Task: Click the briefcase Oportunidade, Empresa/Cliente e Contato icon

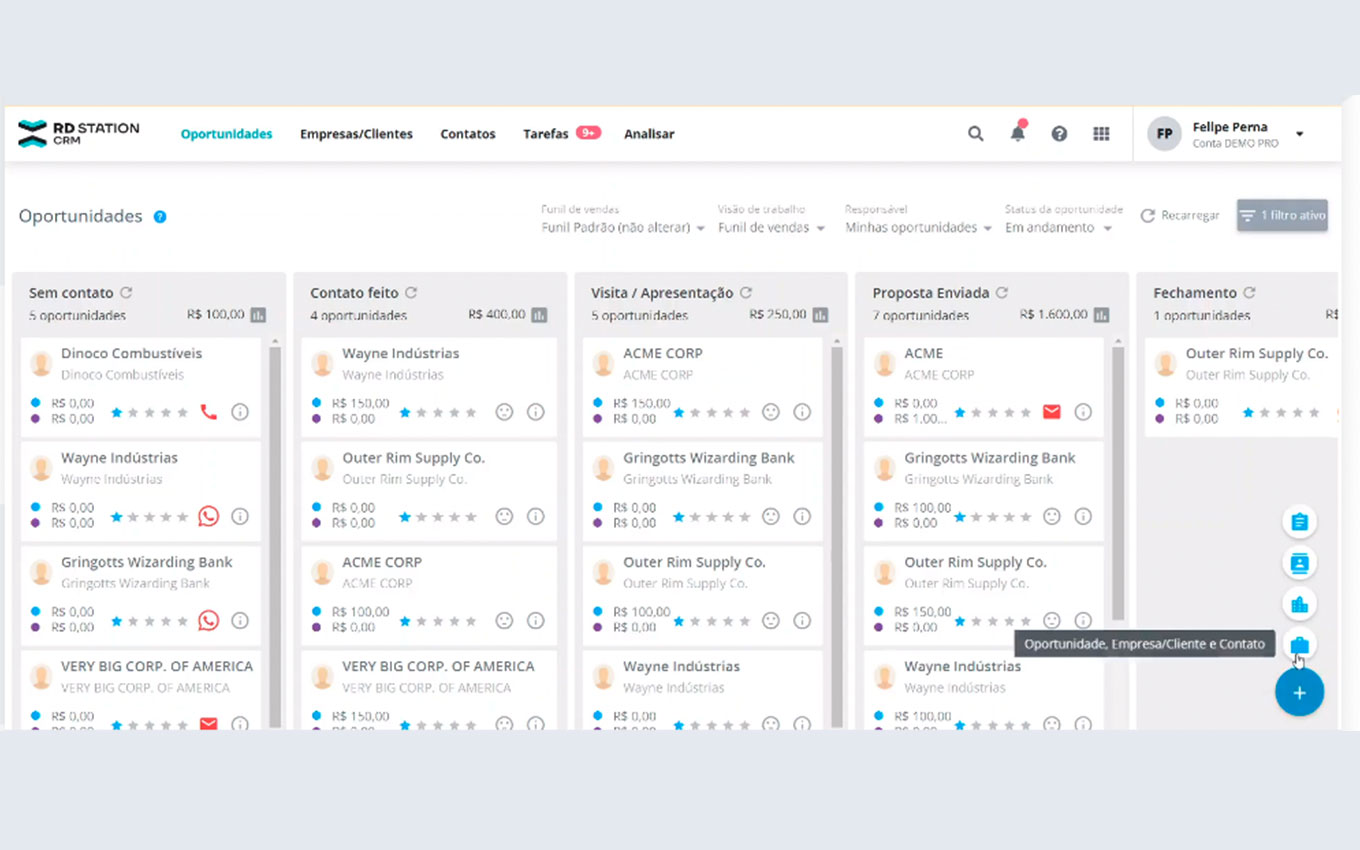Action: (x=1299, y=645)
